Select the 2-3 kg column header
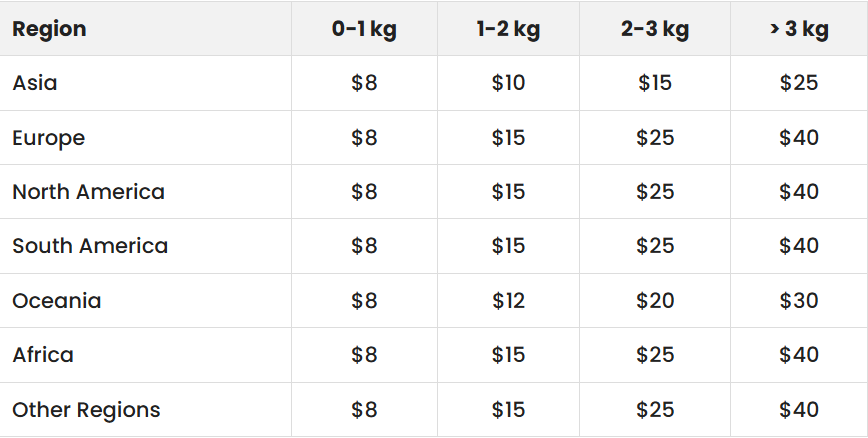Viewport: 868px width, 438px height. [x=655, y=29]
